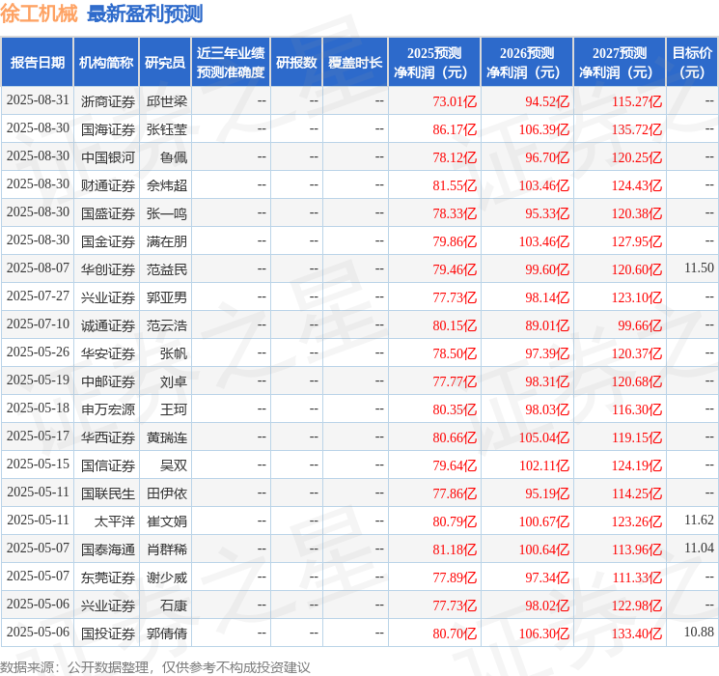Click the 最新盈利预测 heading
This screenshot has height=676, width=719.
[144, 14]
